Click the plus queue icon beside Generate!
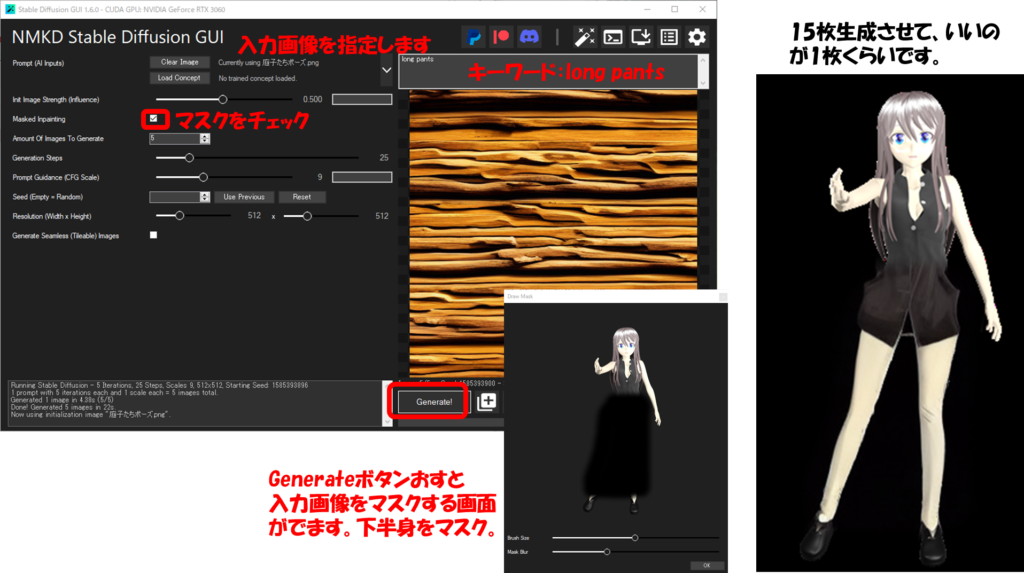 [487, 402]
